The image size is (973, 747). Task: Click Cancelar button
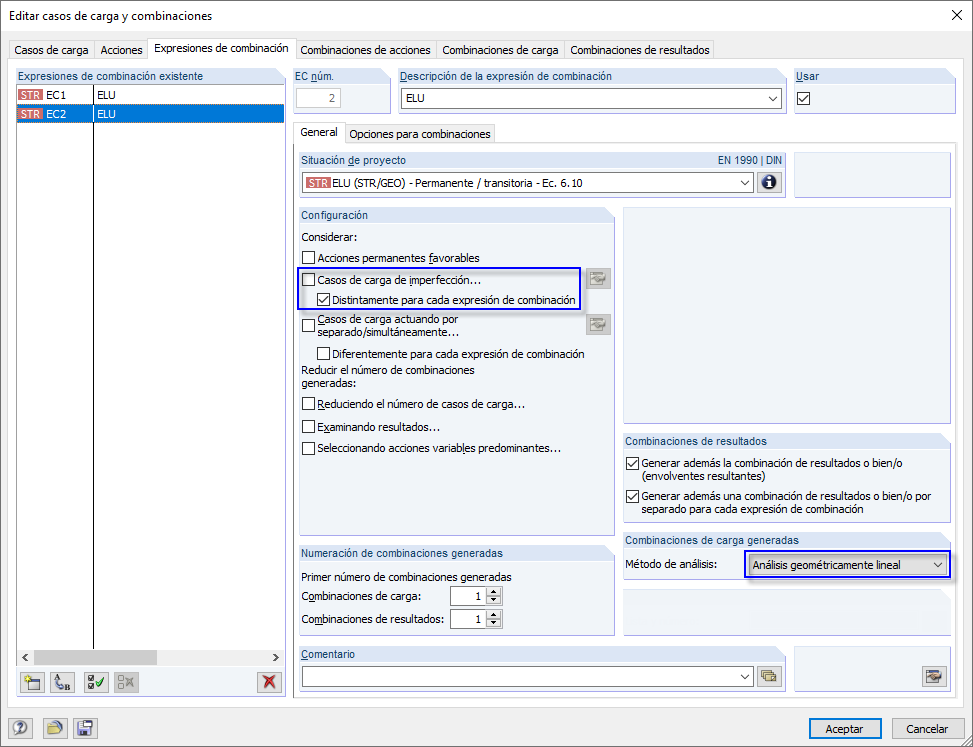(x=927, y=729)
